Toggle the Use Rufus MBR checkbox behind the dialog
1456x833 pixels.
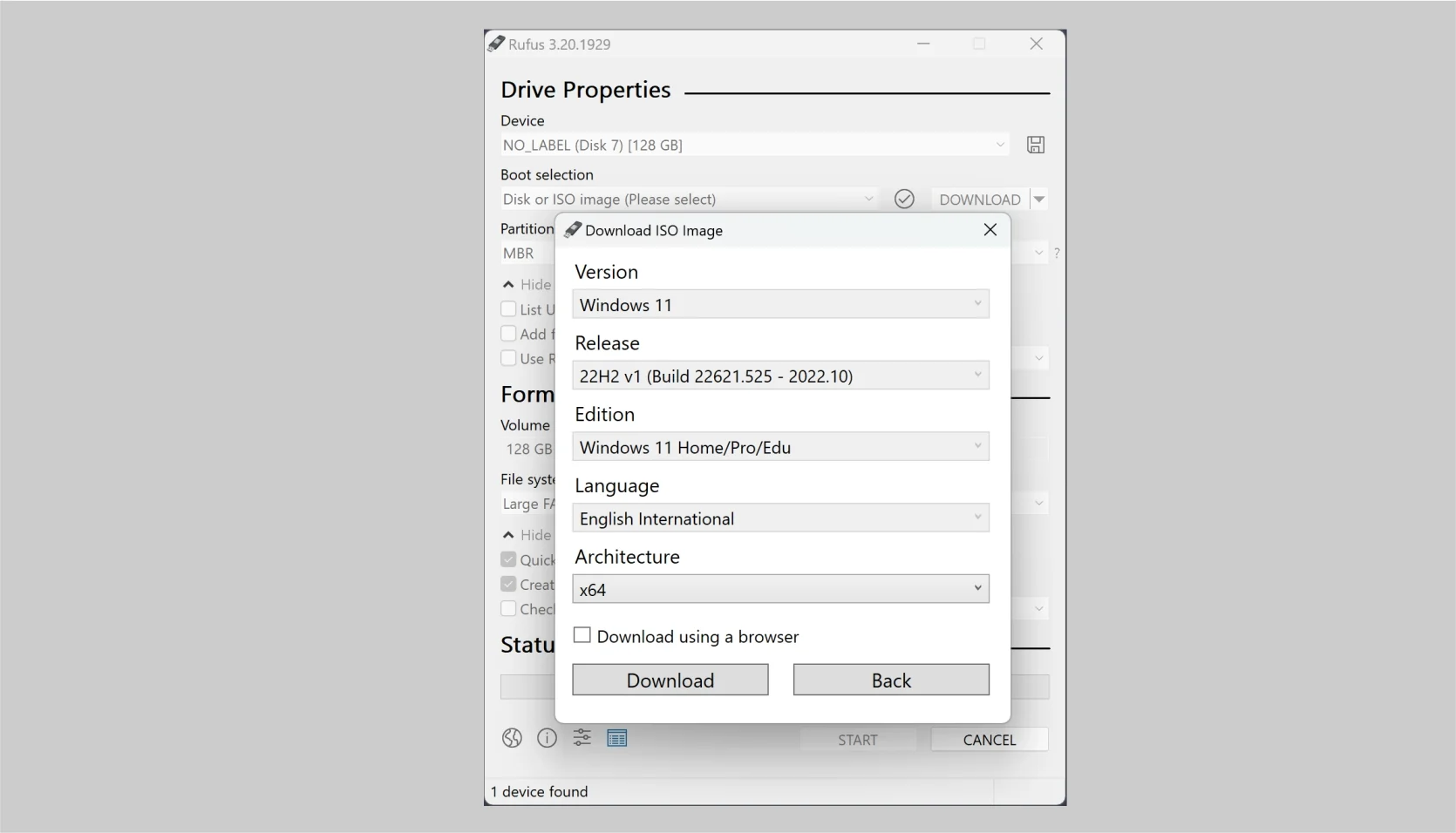click(x=508, y=357)
